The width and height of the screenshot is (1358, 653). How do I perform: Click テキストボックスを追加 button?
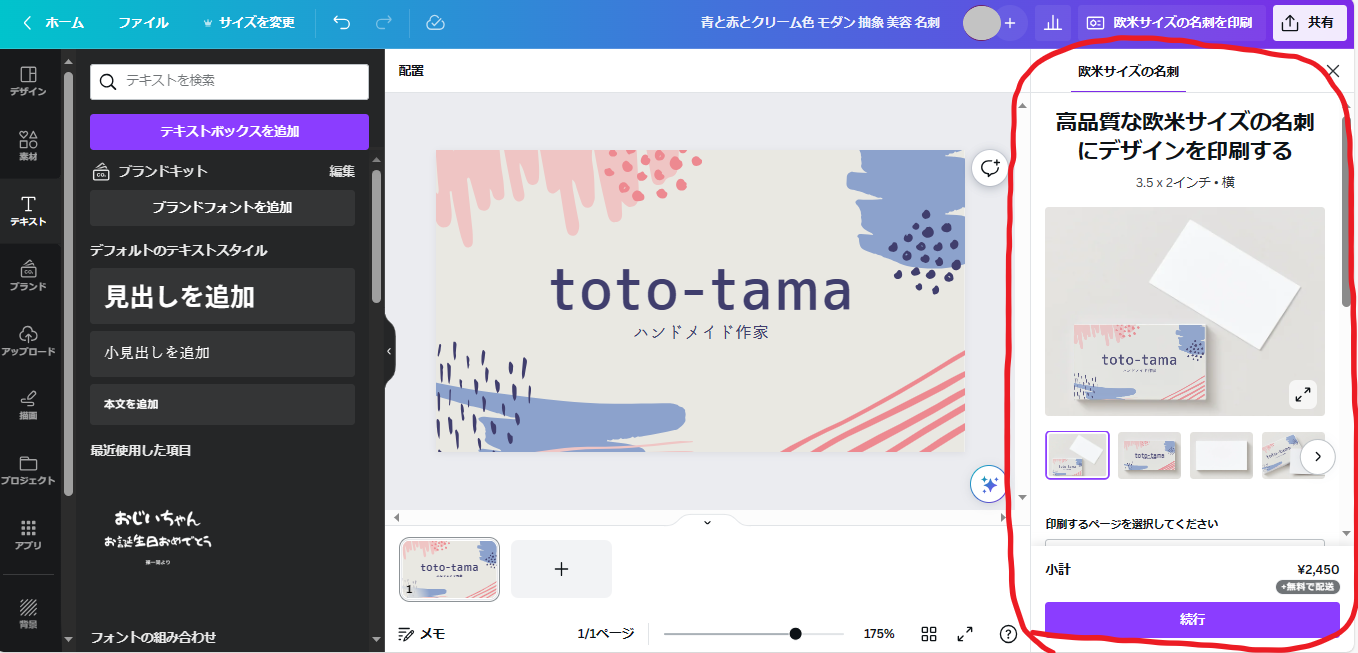pyautogui.click(x=229, y=131)
